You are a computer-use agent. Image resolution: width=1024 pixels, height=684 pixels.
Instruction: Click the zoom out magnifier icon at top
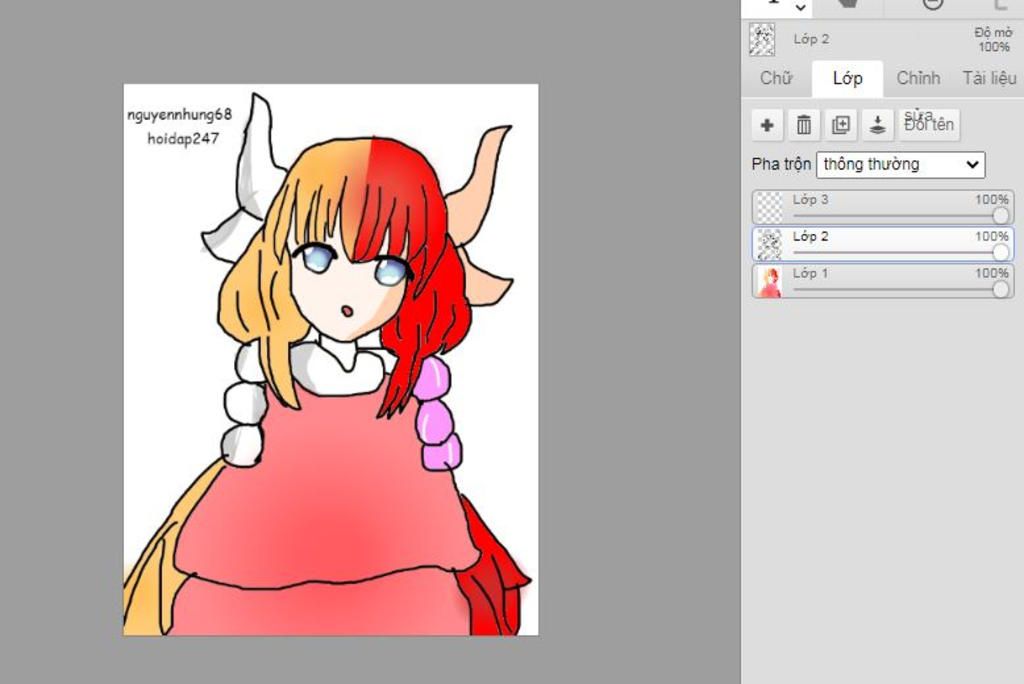[933, 3]
